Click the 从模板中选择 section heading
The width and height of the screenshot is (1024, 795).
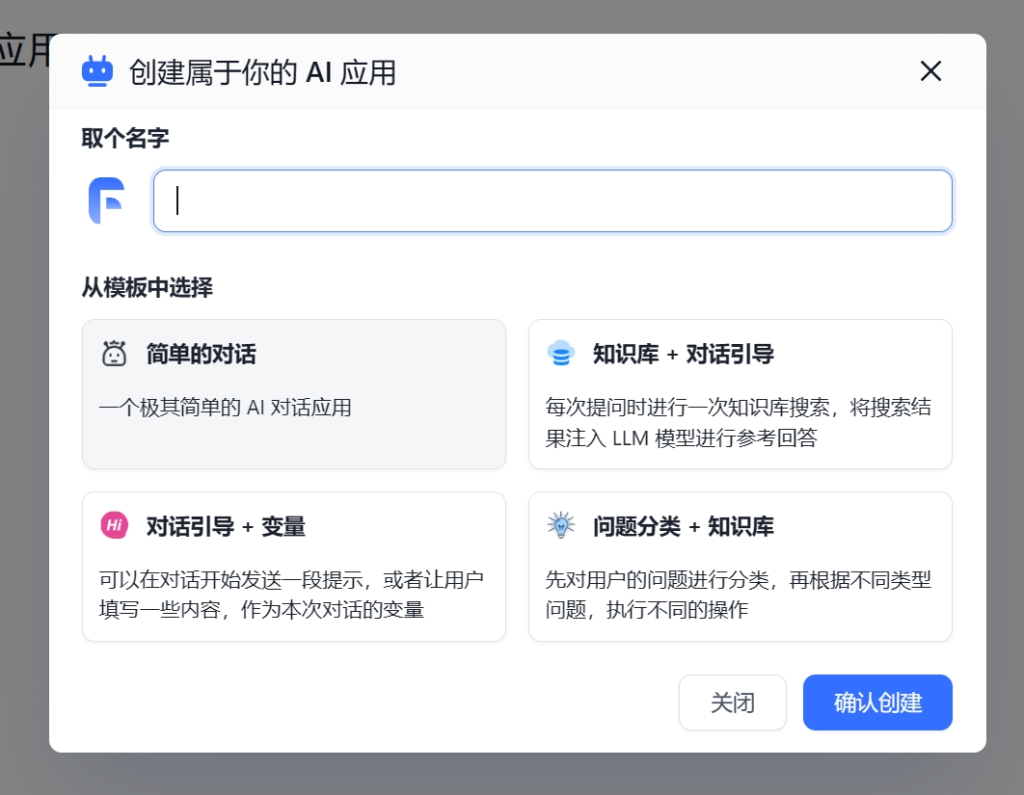pyautogui.click(x=147, y=288)
